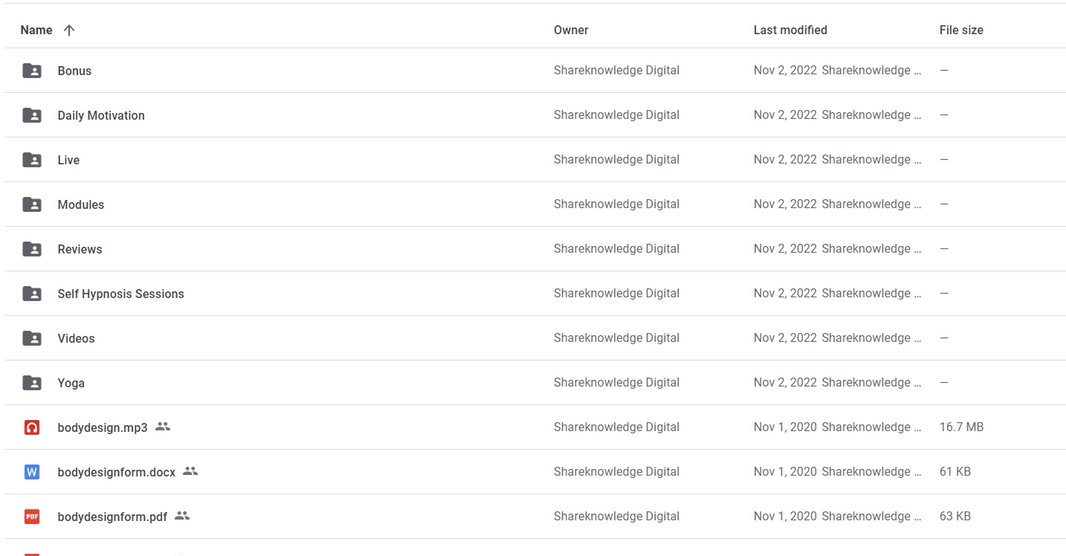Toggle the sort direction arrow next to Name

(69, 30)
